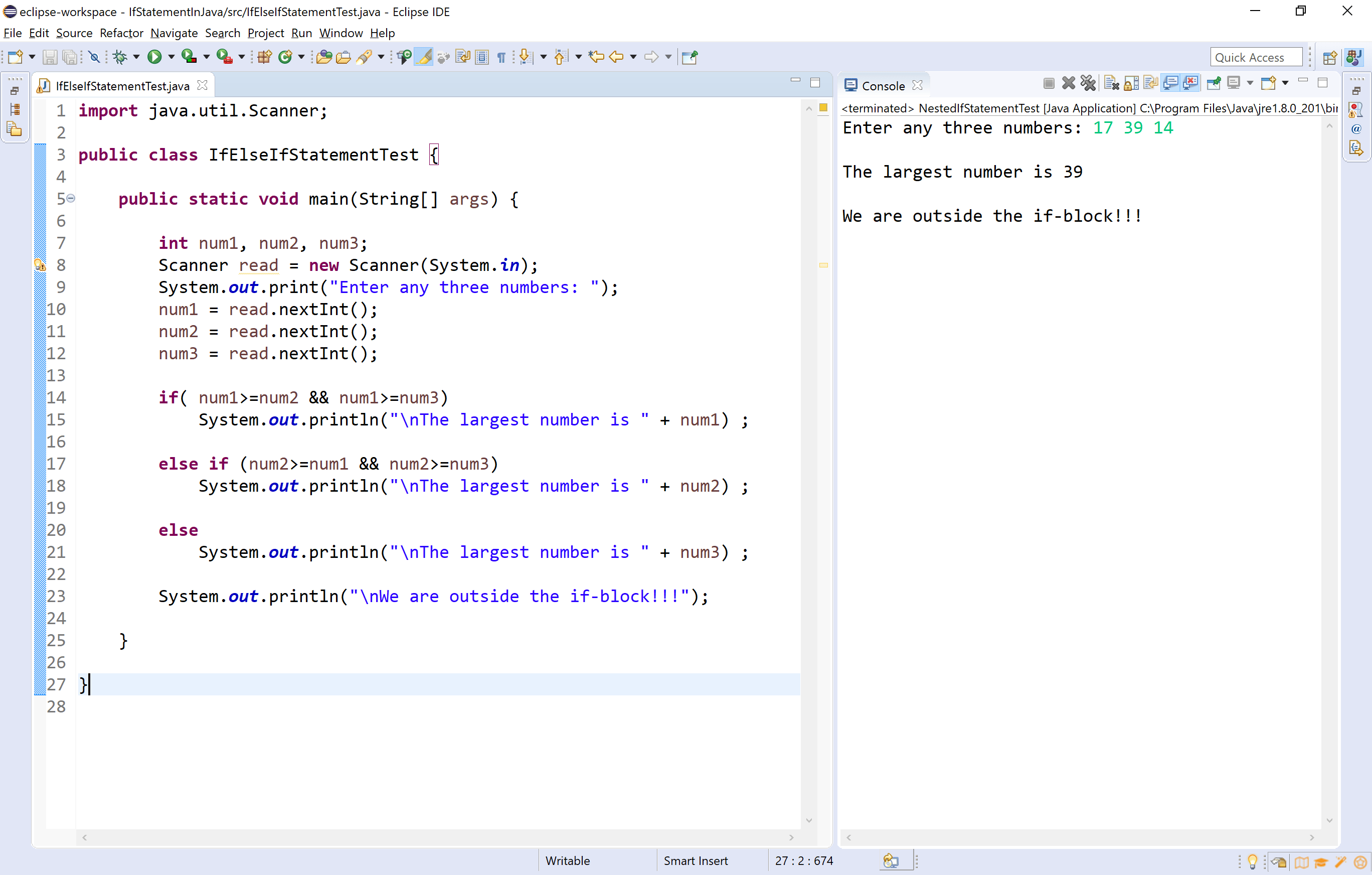This screenshot has width=1372, height=875.
Task: Close the IfElseIfStatementTest.java editor tab
Action: point(203,85)
